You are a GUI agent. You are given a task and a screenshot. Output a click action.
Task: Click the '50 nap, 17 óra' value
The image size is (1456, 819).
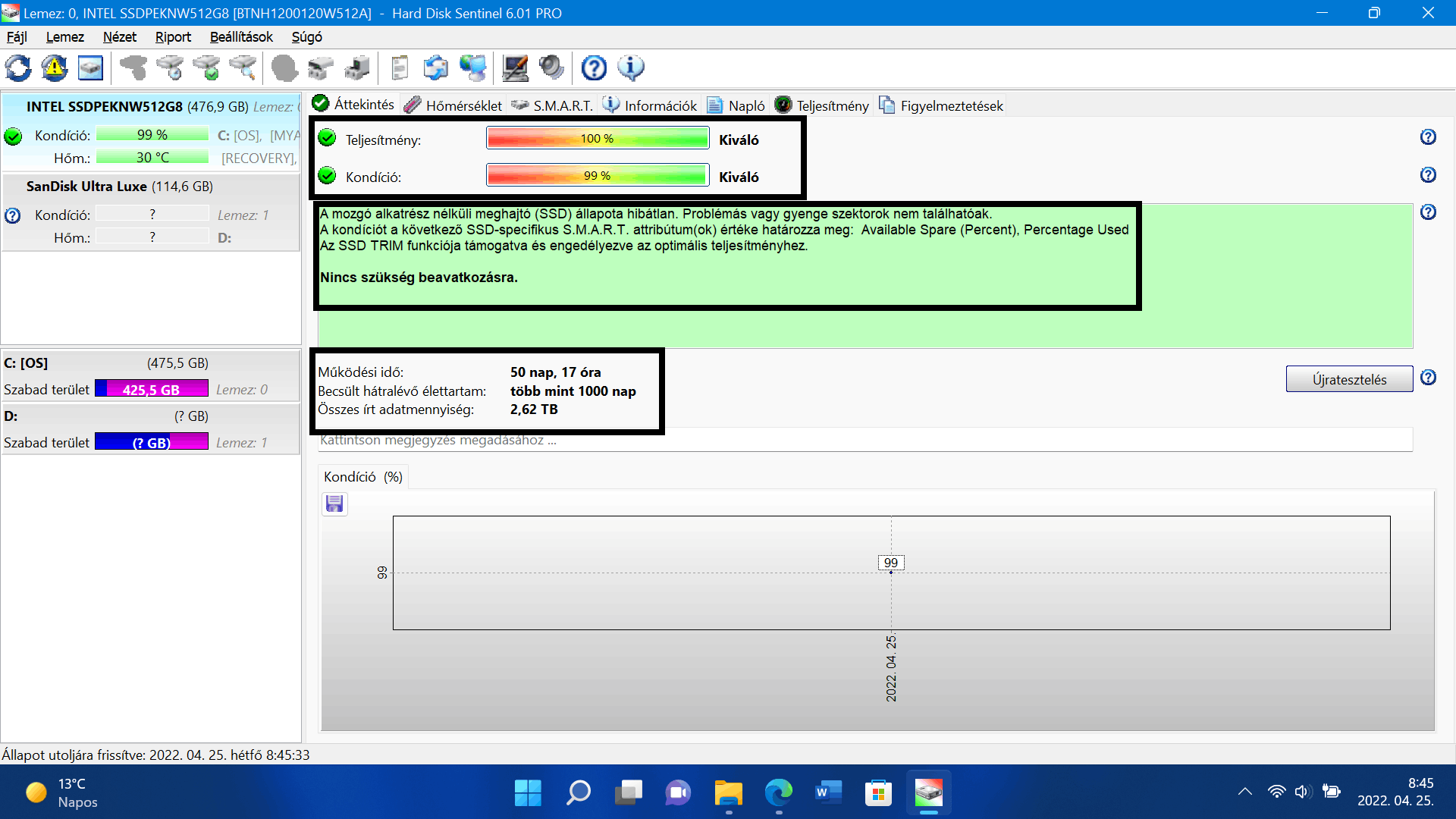[x=556, y=372]
